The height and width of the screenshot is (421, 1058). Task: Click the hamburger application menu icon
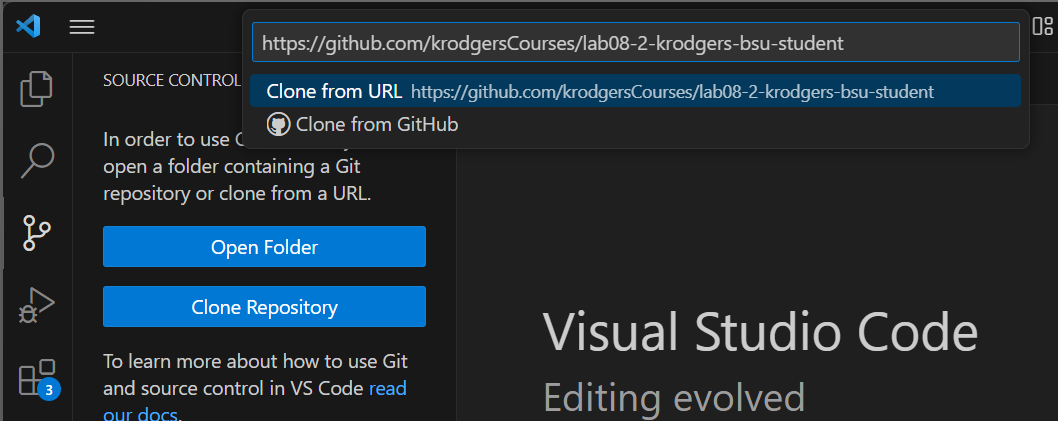click(x=82, y=27)
